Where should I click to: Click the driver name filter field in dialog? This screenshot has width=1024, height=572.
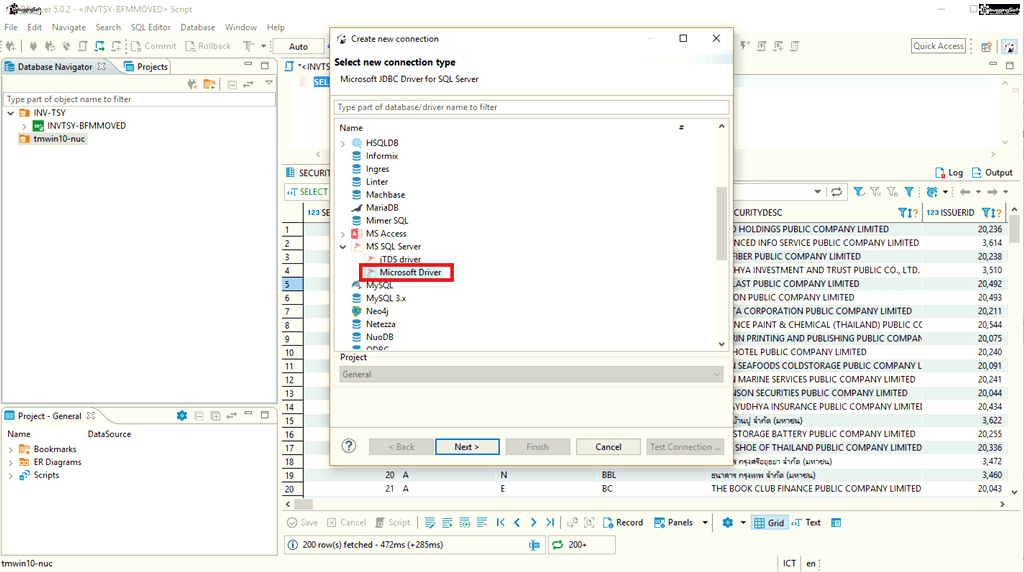pos(531,107)
